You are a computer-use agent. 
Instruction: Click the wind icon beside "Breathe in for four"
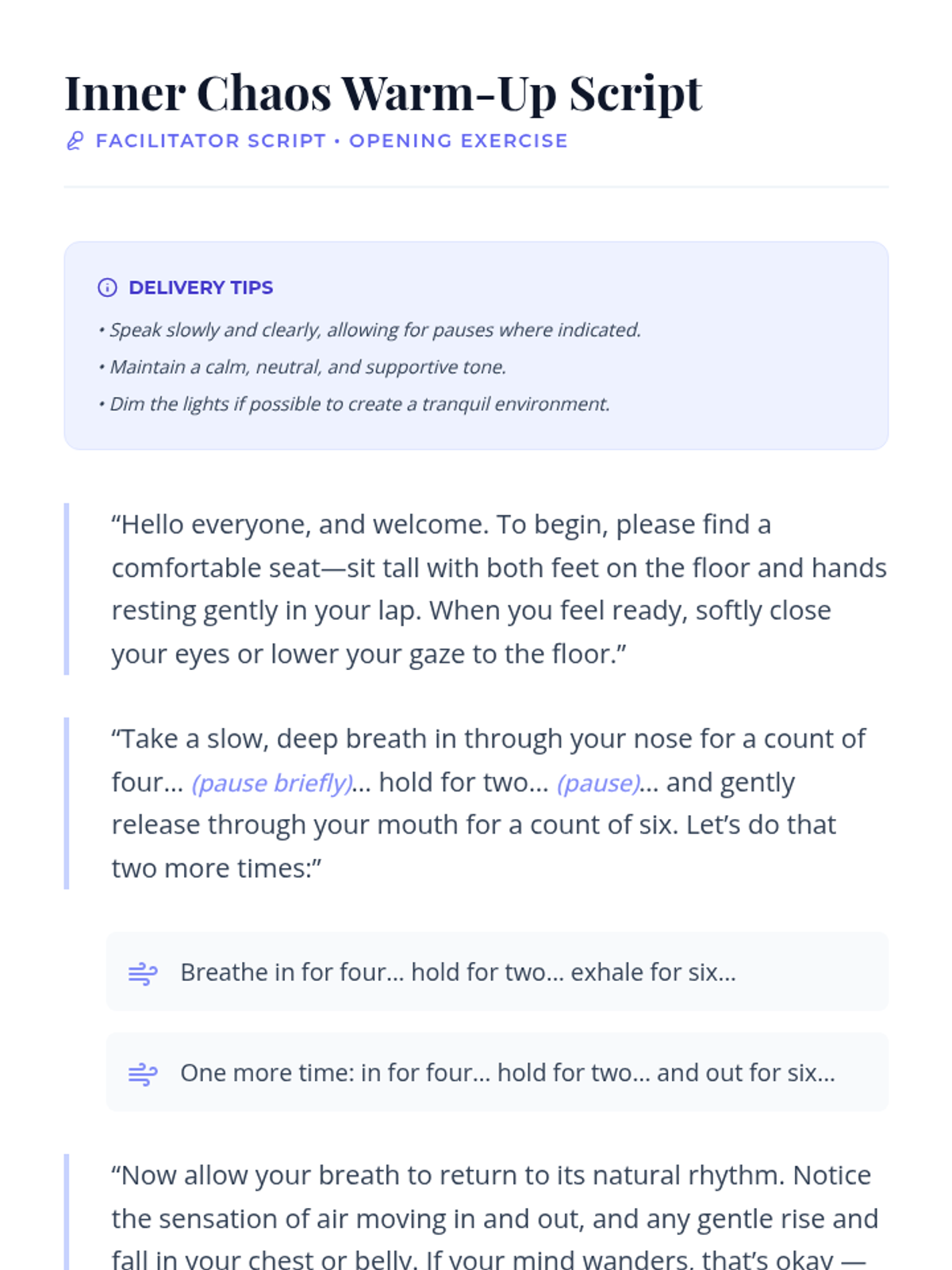[x=143, y=973]
